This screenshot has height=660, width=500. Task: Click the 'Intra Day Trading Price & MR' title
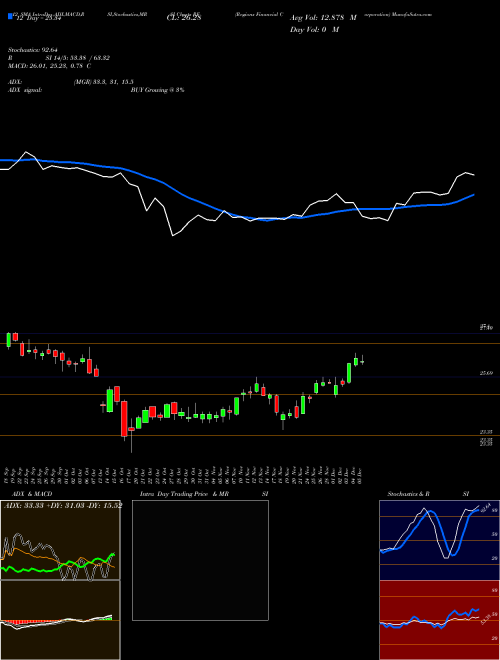click(184, 494)
